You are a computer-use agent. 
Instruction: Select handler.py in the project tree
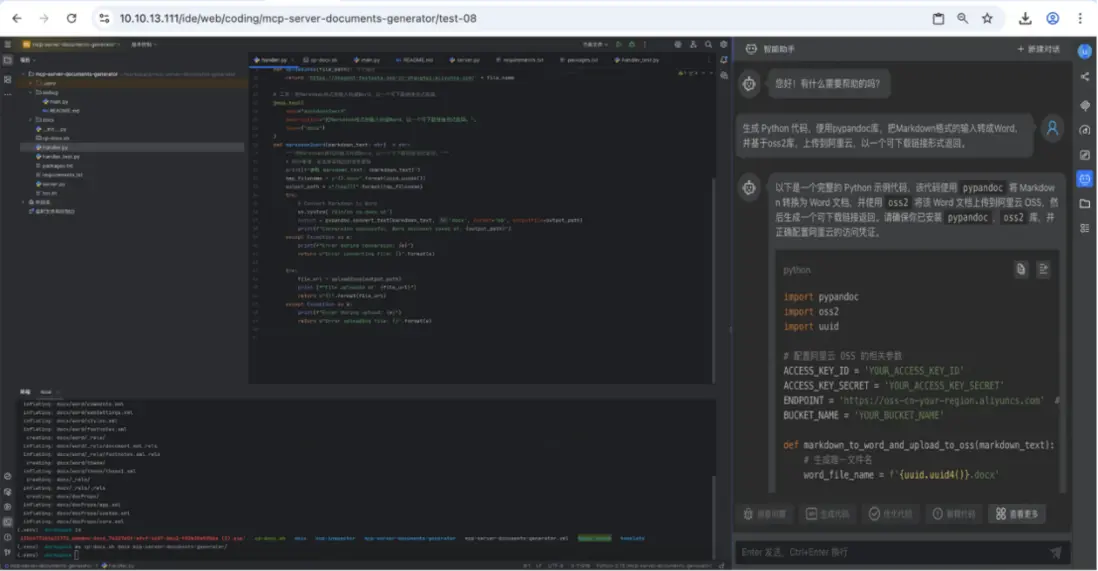point(133,147)
